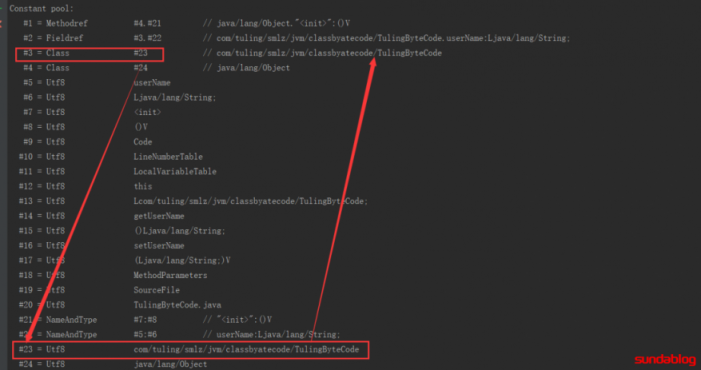Viewport: 701px width, 370px height.
Task: Click the #3 = Class entry in red box
Action: [x=89, y=55]
